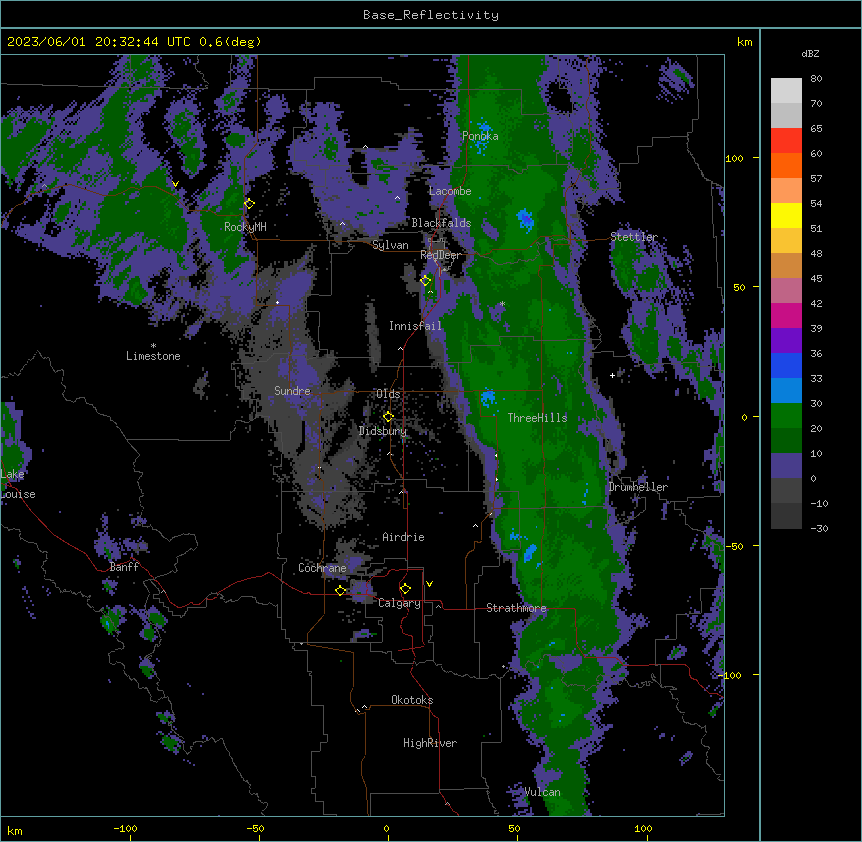
Task: Click the Lacombe city label
Action: tap(450, 191)
